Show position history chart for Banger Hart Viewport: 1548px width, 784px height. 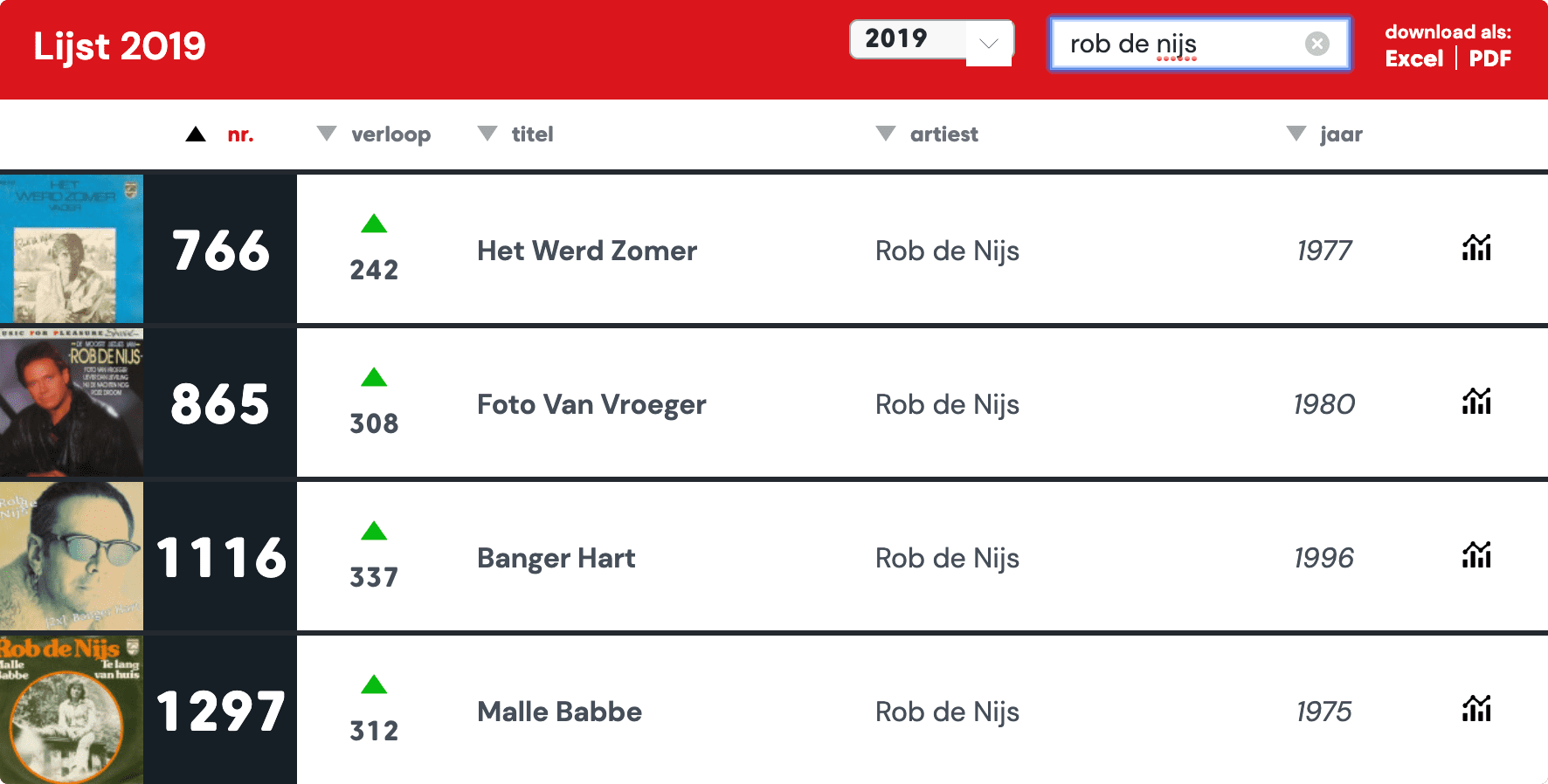coord(1476,556)
